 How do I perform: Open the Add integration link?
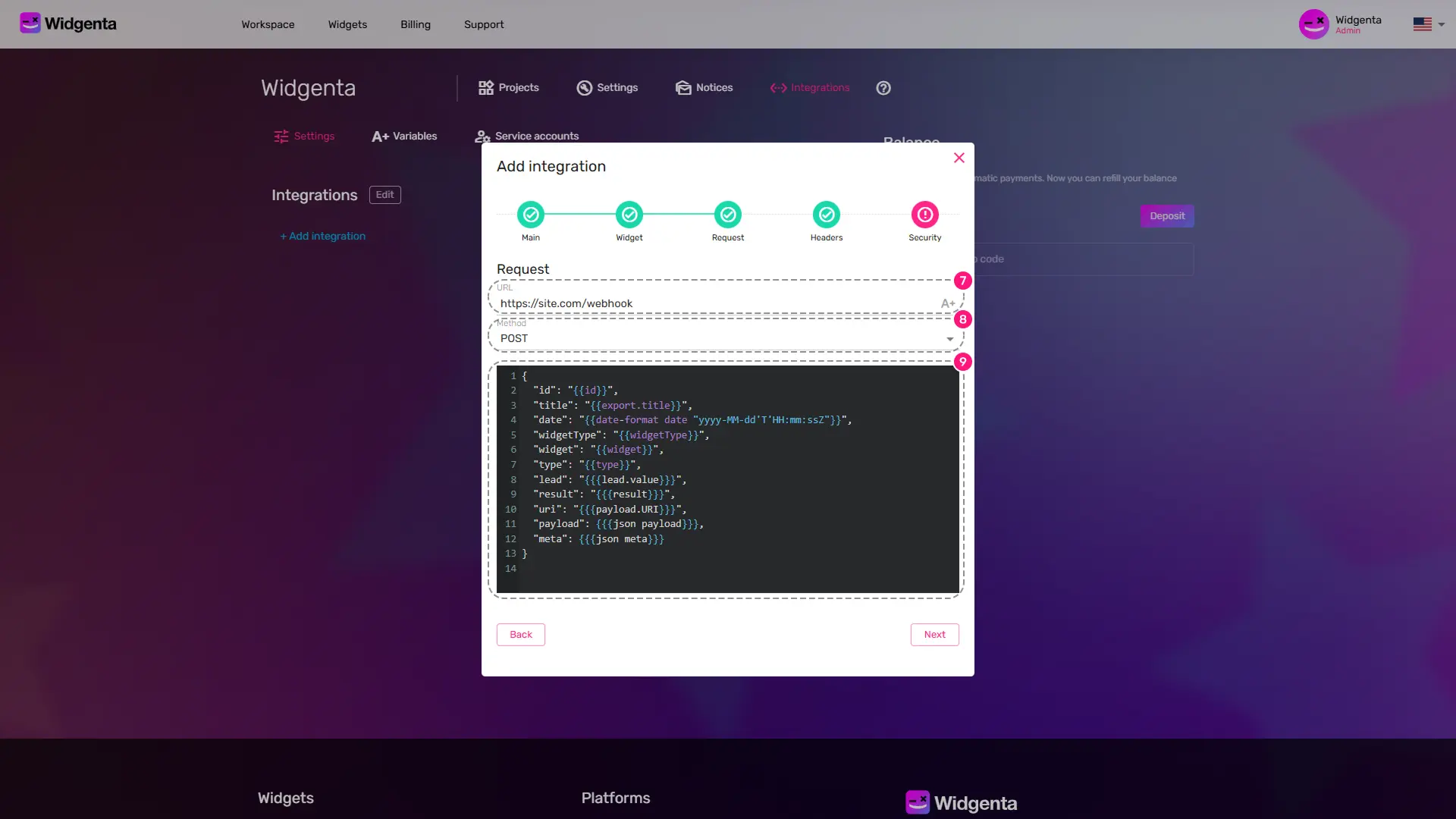tap(322, 236)
